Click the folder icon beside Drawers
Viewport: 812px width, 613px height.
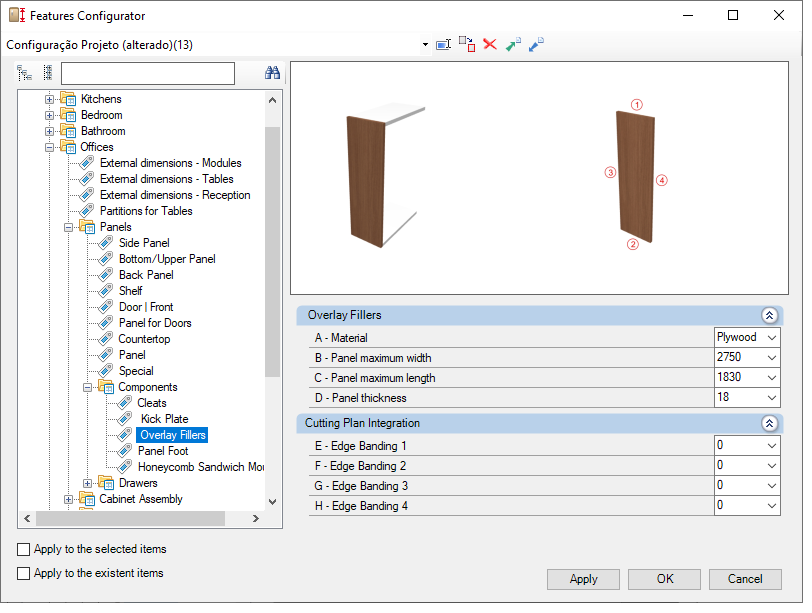coord(106,483)
